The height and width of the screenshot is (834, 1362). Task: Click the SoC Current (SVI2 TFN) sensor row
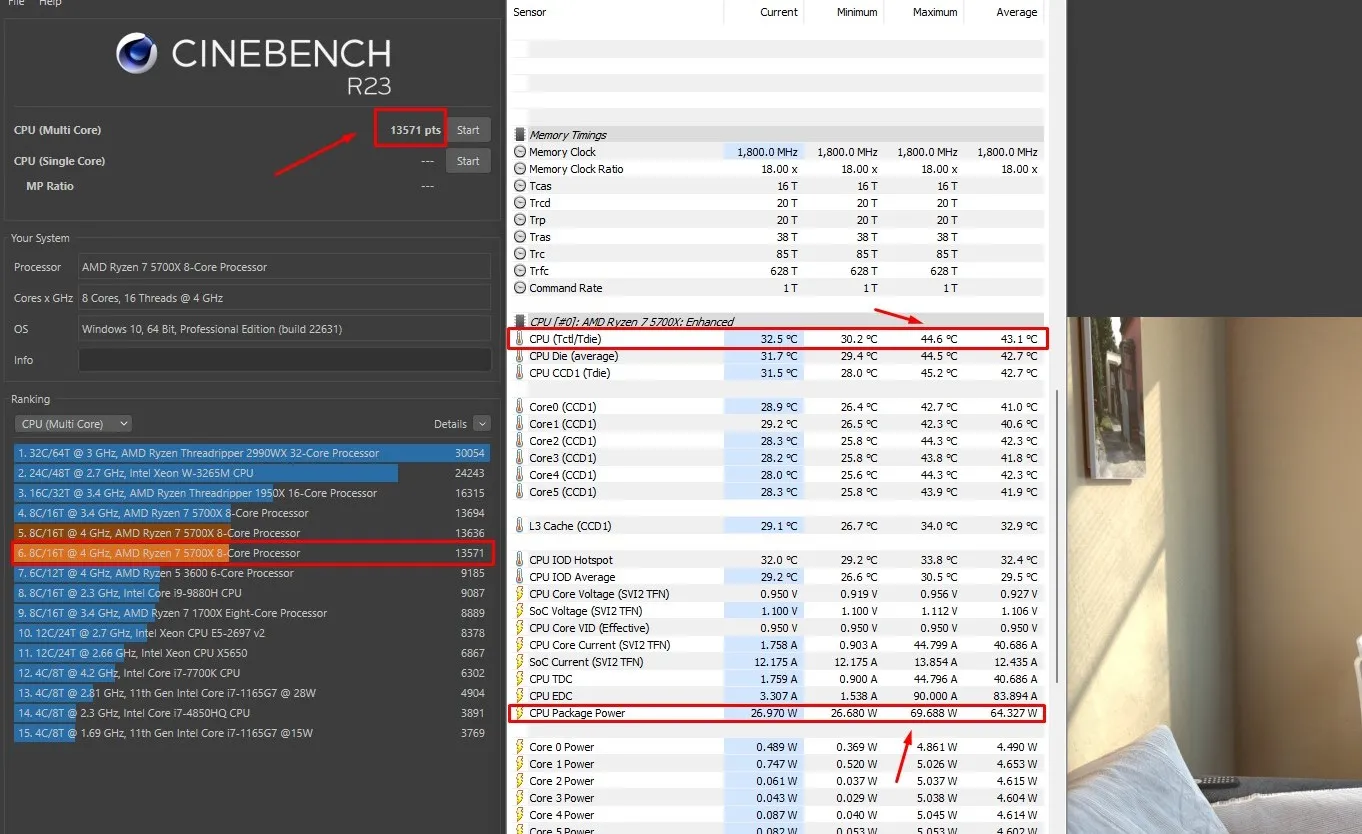point(776,662)
